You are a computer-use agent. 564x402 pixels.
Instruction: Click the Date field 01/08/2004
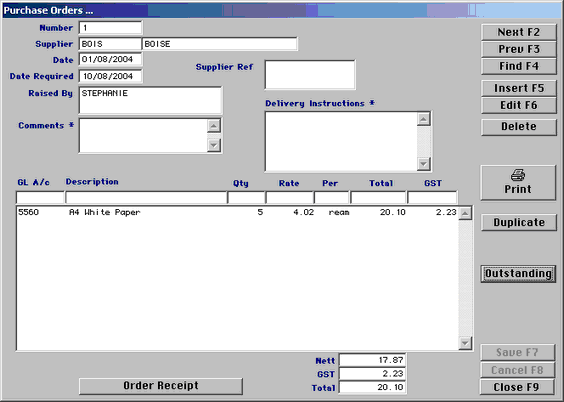click(110, 59)
